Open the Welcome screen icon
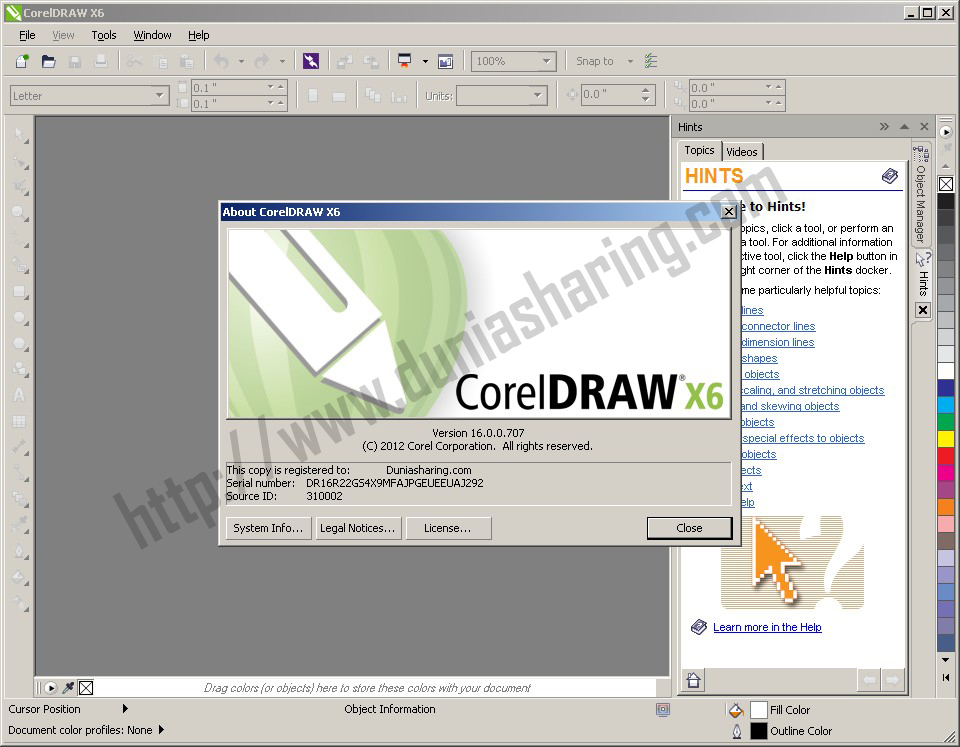Image resolution: width=960 pixels, height=747 pixels. [446, 61]
